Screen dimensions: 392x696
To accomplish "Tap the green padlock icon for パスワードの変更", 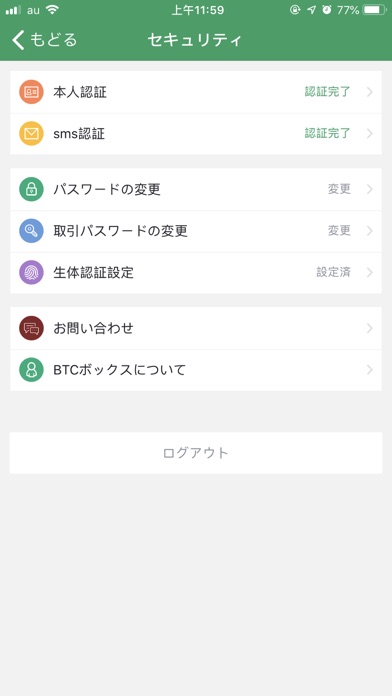I will click(31, 189).
